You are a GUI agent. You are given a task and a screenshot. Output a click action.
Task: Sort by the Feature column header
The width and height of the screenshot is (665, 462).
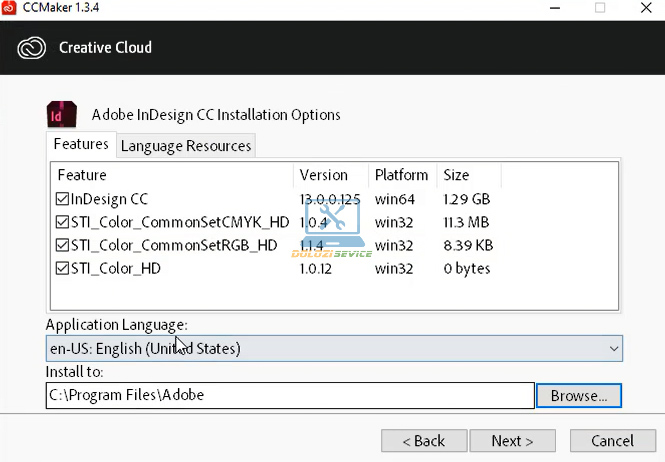pos(170,175)
